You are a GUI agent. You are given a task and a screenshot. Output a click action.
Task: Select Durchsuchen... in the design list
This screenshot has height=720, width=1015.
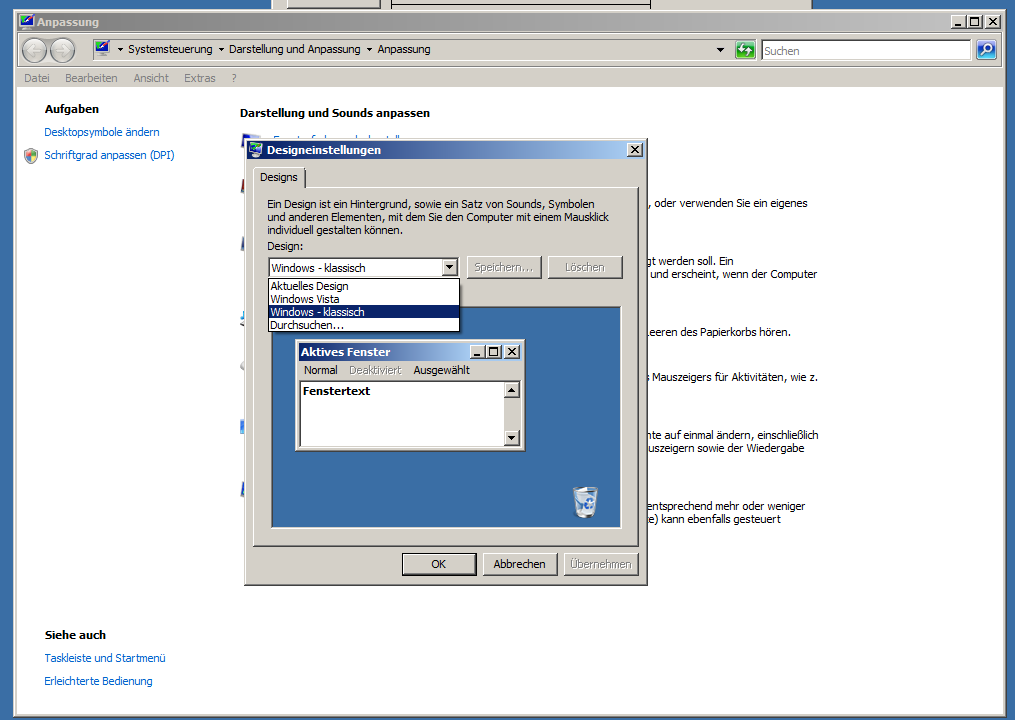tap(364, 325)
